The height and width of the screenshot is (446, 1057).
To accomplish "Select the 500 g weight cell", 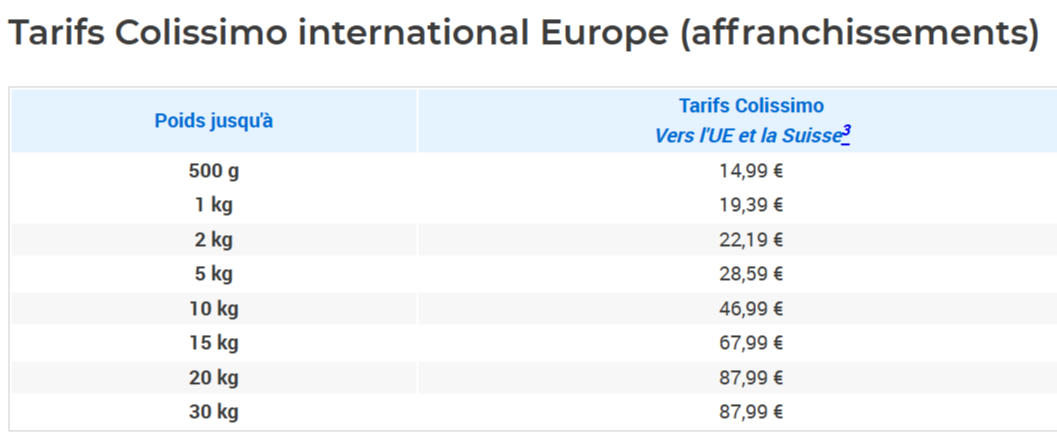I will [x=214, y=171].
